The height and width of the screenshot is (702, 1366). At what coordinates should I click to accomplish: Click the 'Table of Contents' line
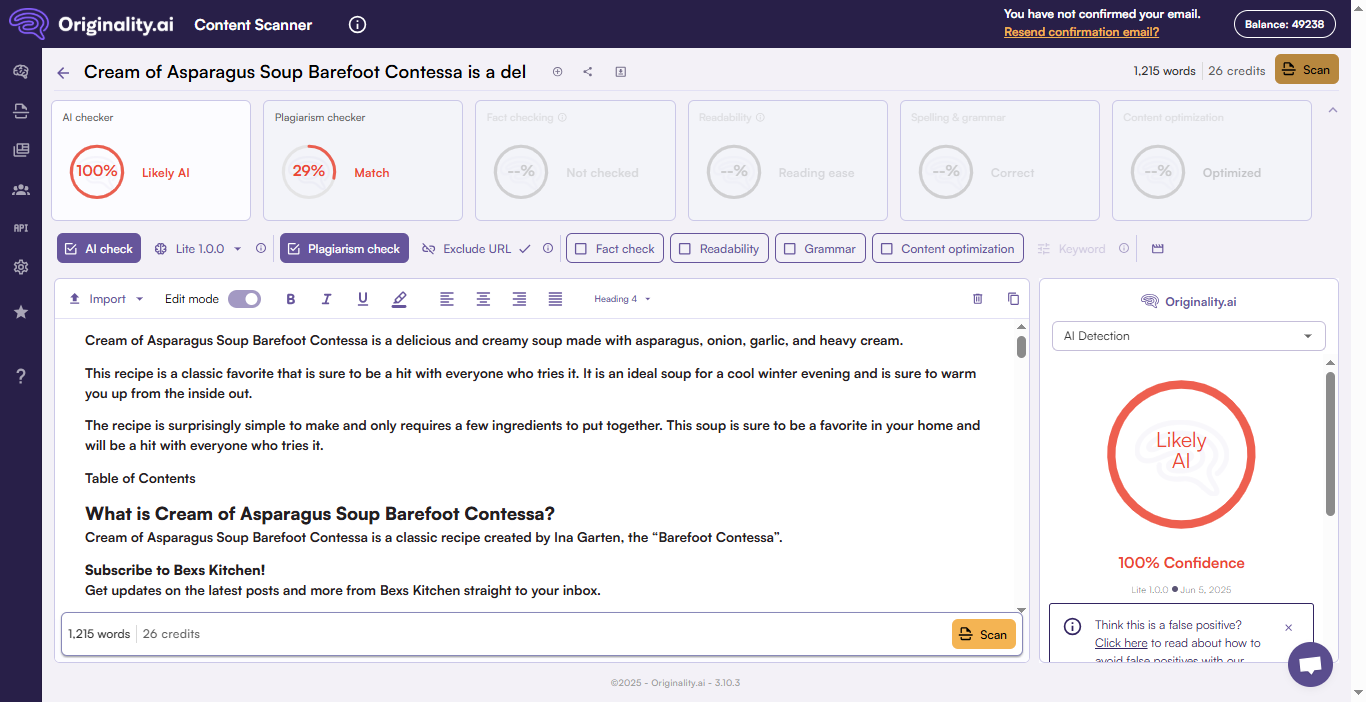tap(140, 478)
